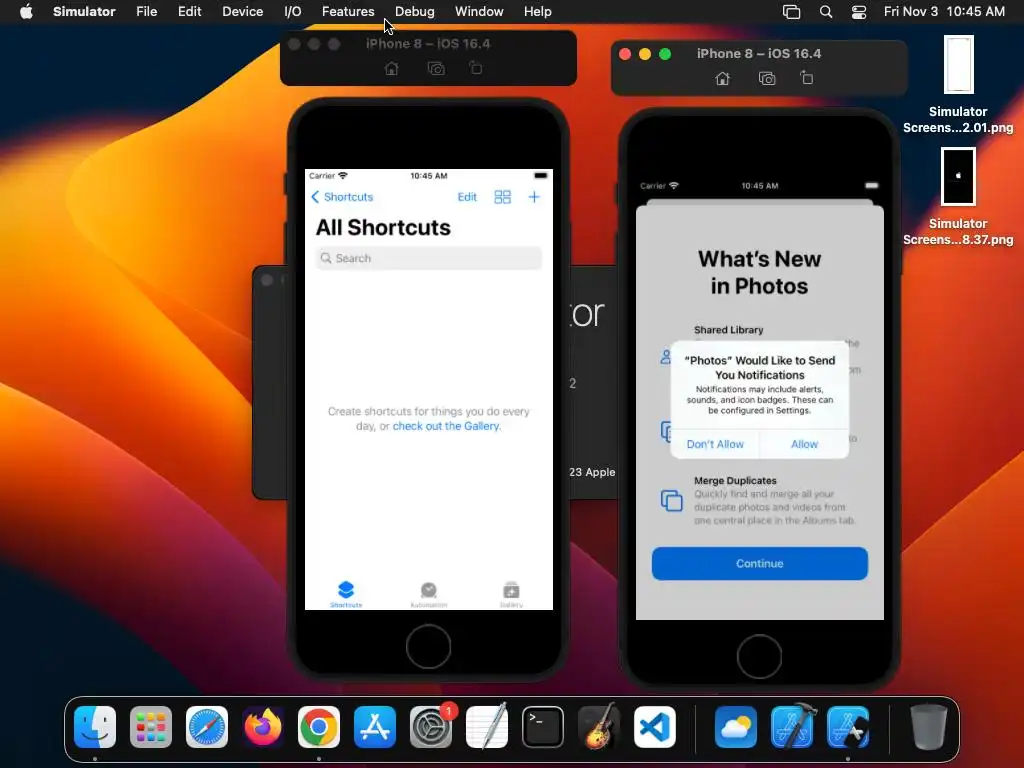Open the Debug menu
This screenshot has height=768, width=1024.
click(415, 12)
